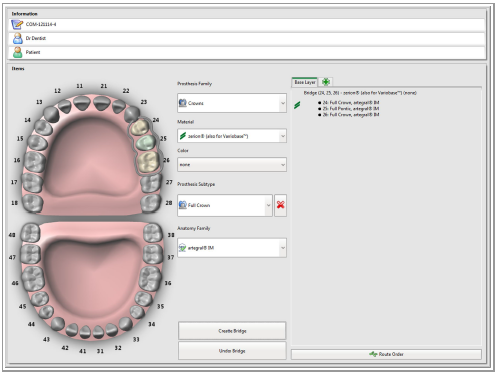Click the green material icon beside the bridge list
This screenshot has width=499, height=377.
click(x=297, y=105)
